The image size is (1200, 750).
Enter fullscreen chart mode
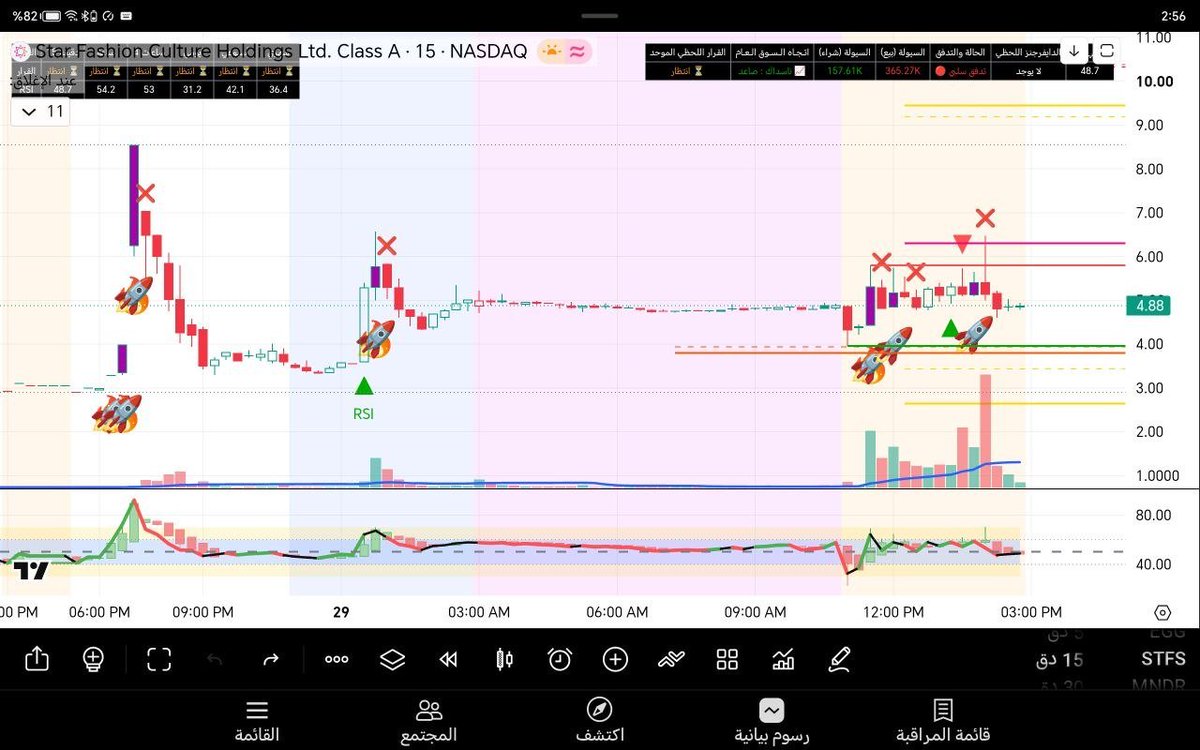(159, 659)
